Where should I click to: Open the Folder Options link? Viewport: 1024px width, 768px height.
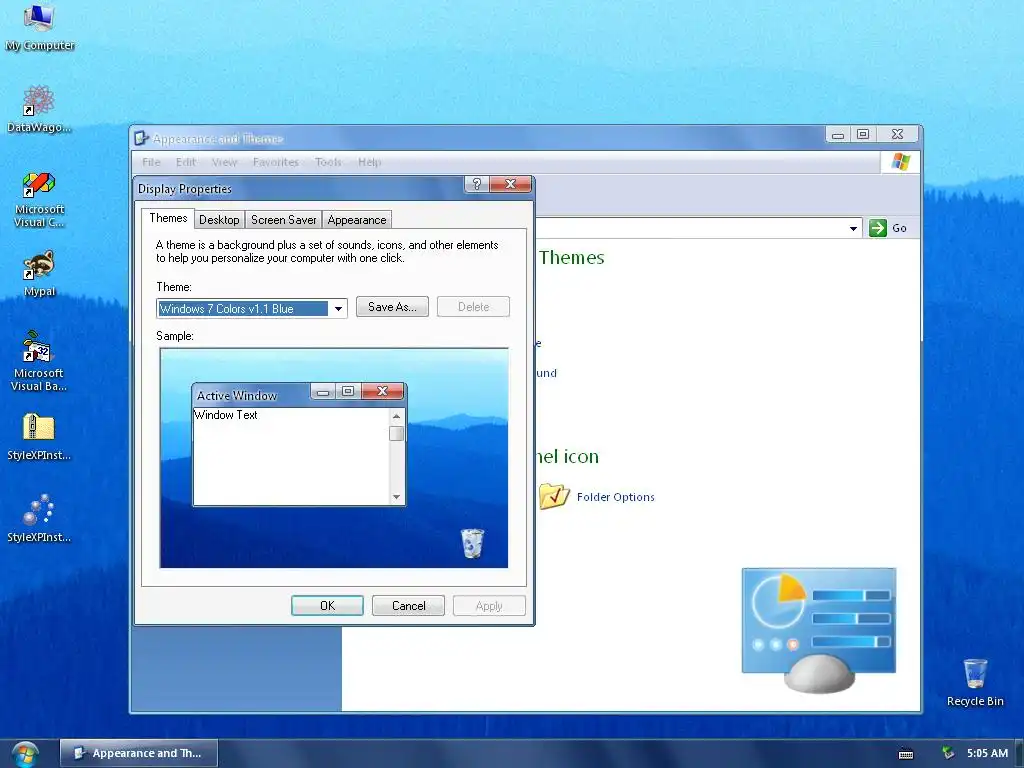pos(615,497)
